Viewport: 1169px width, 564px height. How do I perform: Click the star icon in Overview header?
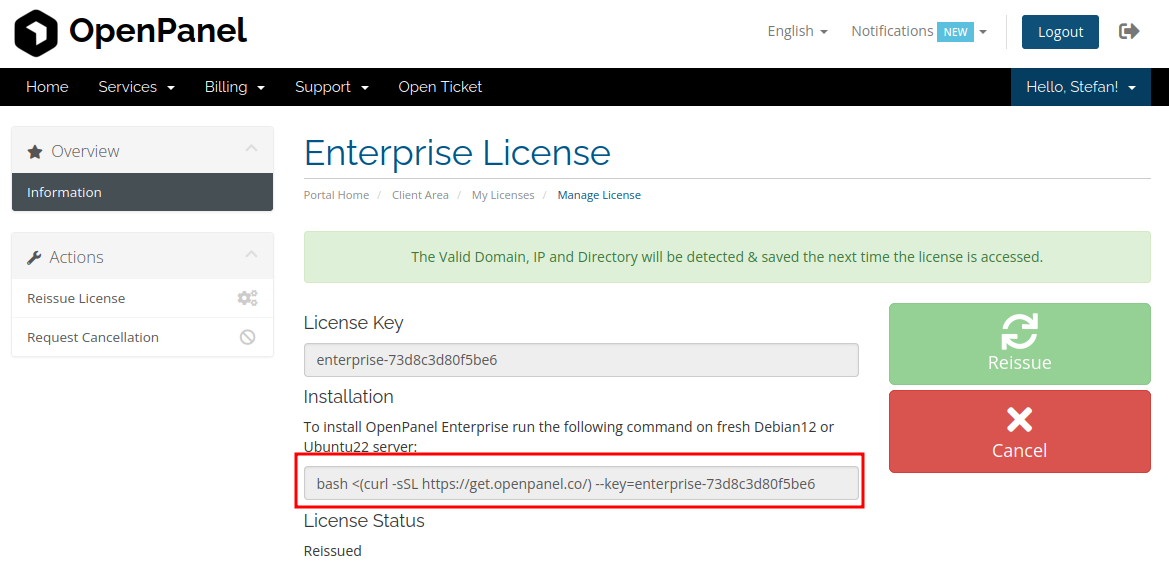click(x=35, y=152)
